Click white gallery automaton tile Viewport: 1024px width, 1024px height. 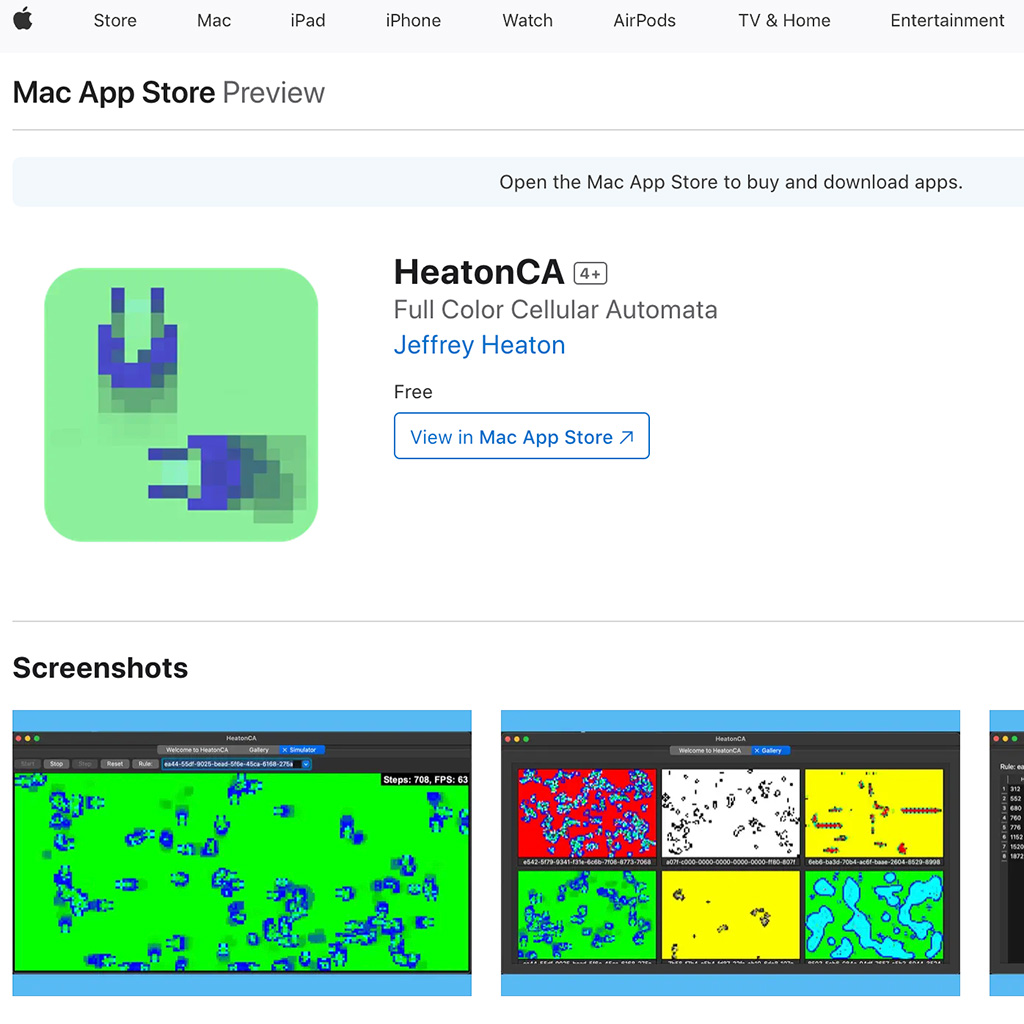(x=730, y=813)
